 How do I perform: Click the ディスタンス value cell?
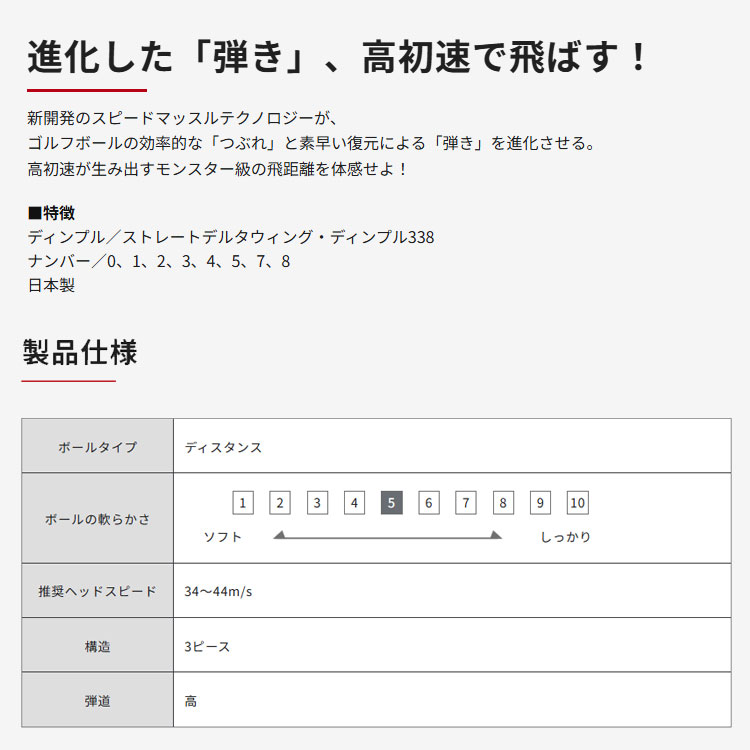(x=223, y=447)
